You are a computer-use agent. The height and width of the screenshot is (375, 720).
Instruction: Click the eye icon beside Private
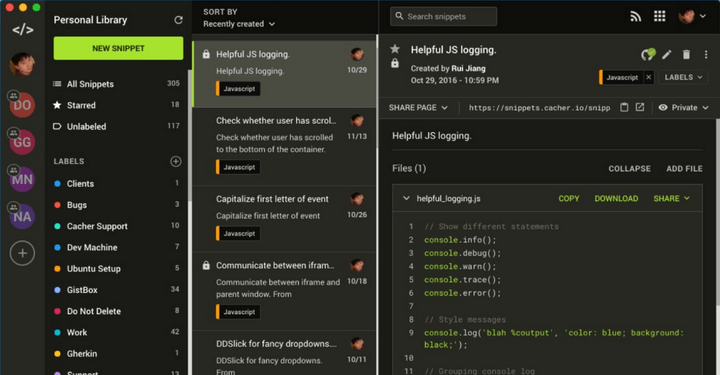(663, 107)
